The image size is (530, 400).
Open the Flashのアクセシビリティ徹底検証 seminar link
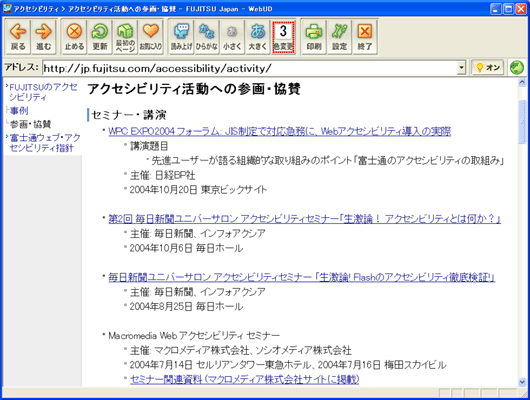coord(302,277)
